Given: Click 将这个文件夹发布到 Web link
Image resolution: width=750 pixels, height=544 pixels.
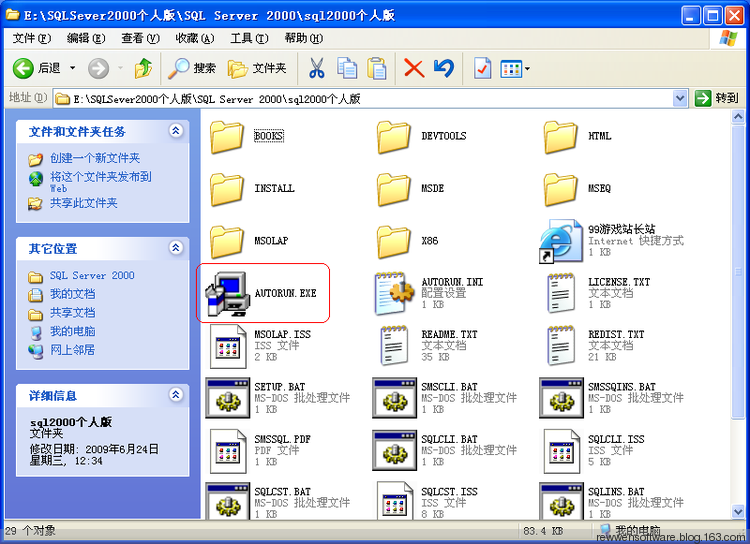Looking at the screenshot, I should click(x=101, y=182).
